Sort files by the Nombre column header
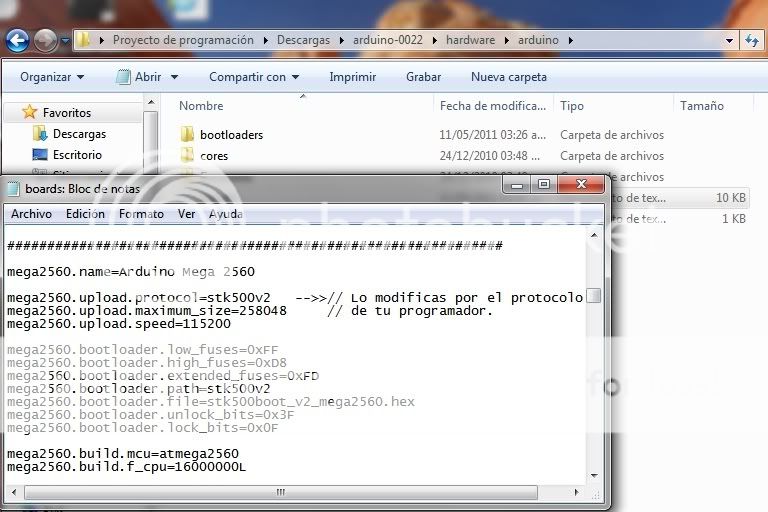The image size is (768, 512). (201, 106)
